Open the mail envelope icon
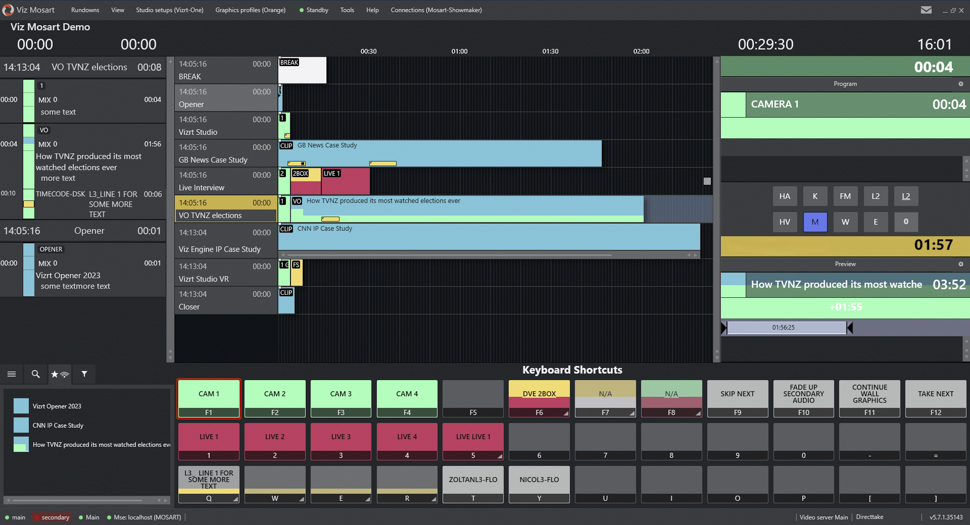This screenshot has height=525, width=970. (x=926, y=10)
